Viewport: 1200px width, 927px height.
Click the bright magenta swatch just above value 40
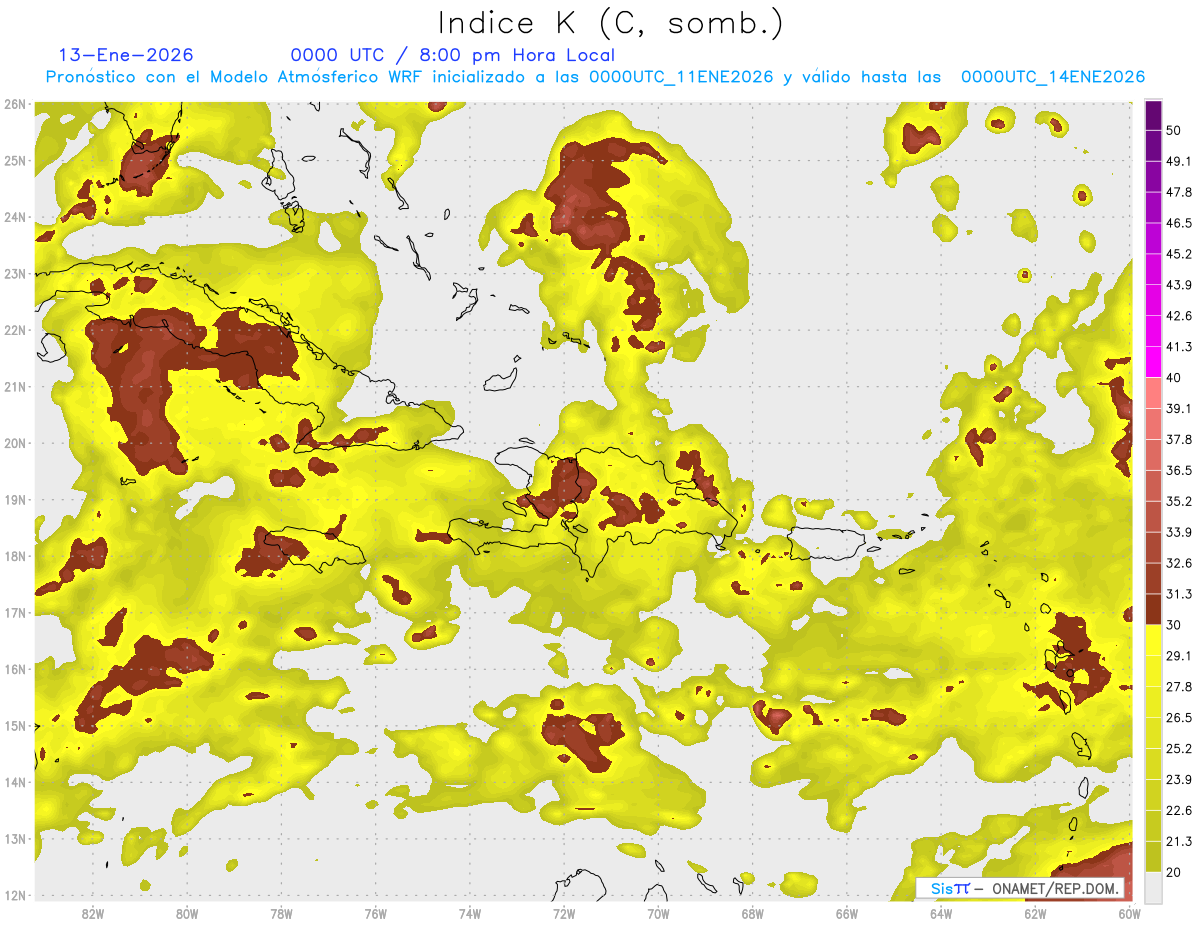(x=1153, y=362)
